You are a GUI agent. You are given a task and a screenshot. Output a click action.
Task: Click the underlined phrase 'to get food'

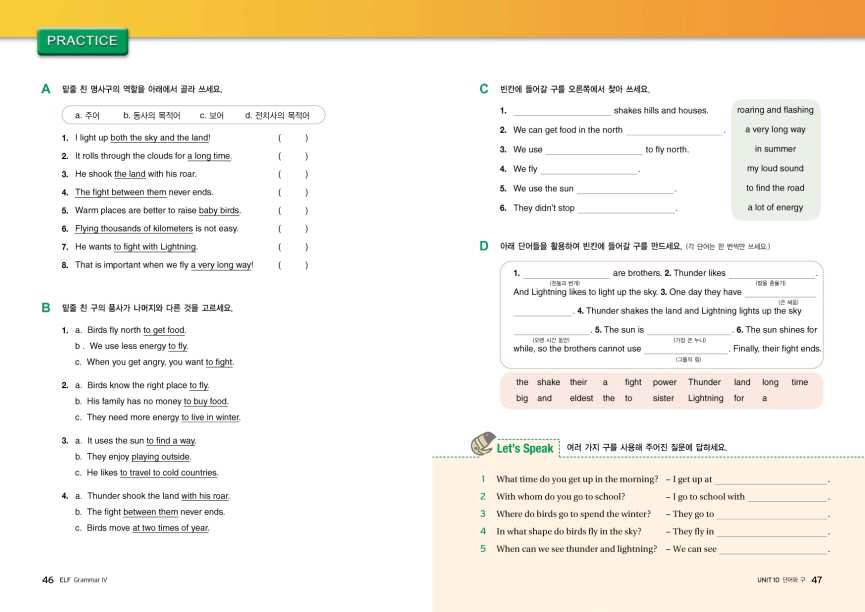[x=164, y=330]
